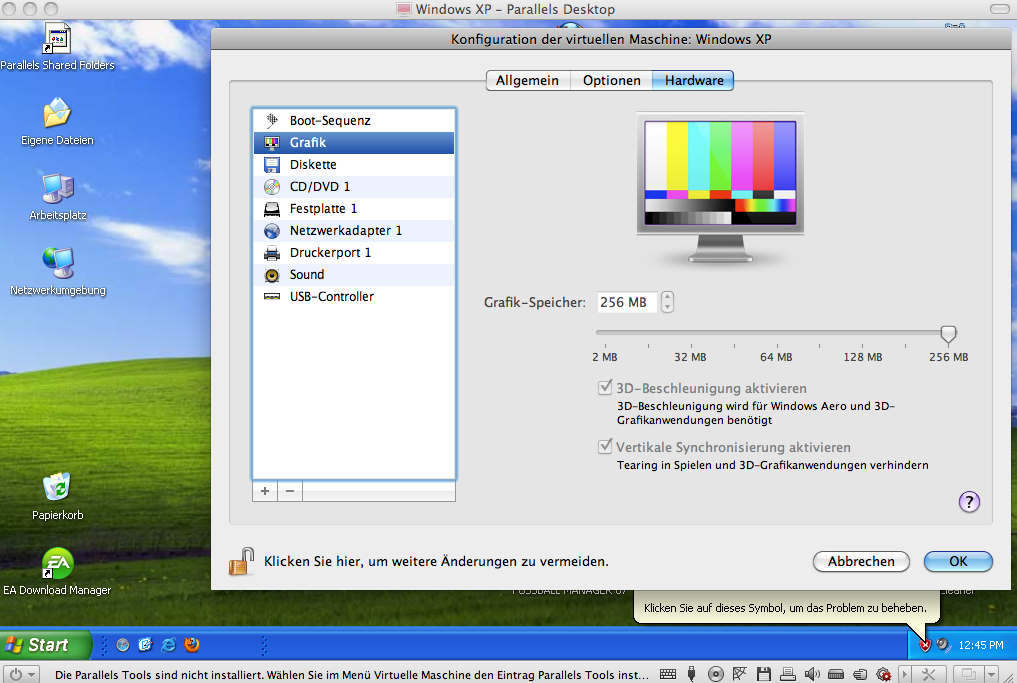Screen dimensions: 1017x683
Task: Select the Arbeitsplatz desktop icon
Action: pyautogui.click(x=58, y=197)
